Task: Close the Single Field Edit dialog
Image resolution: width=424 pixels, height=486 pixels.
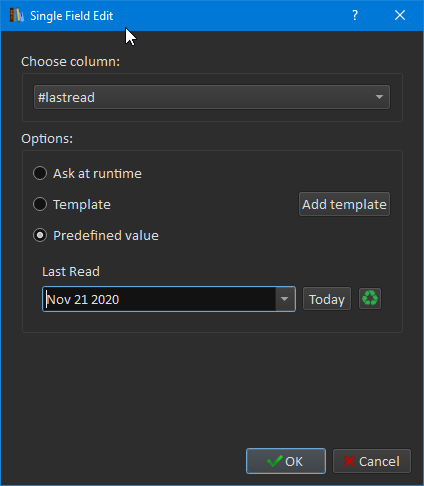Action: pyautogui.click(x=400, y=15)
